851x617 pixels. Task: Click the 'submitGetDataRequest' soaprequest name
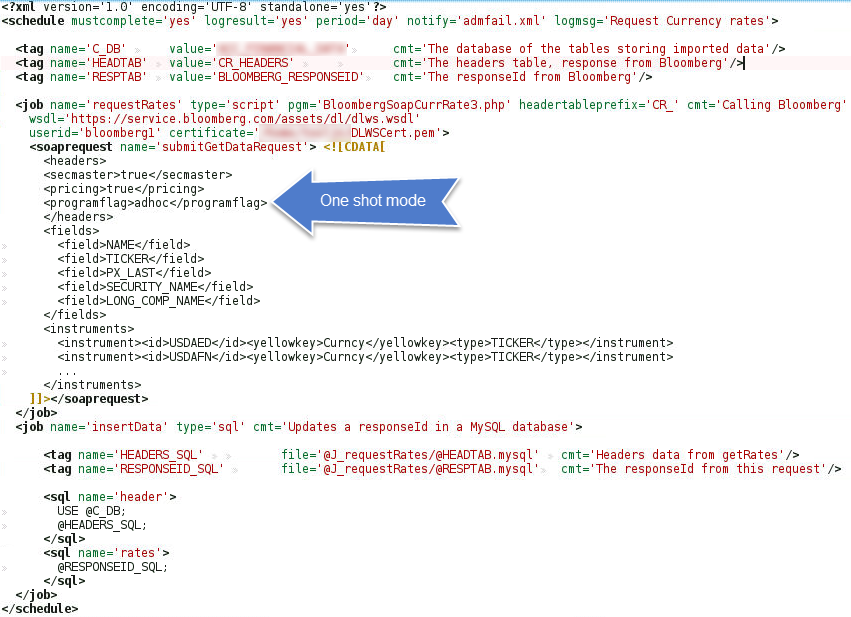point(232,148)
